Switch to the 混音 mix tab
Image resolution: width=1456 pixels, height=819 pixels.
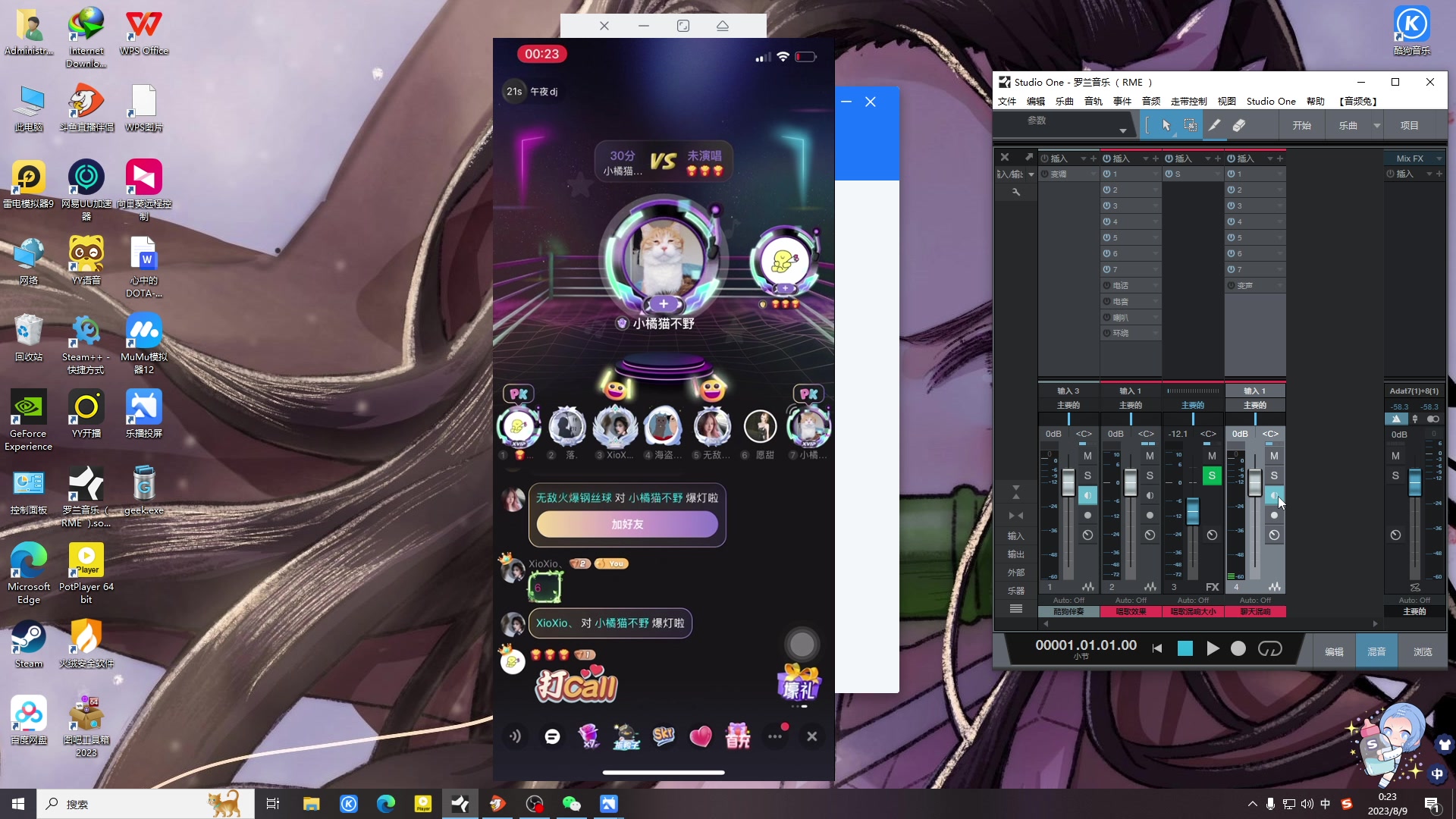(1376, 651)
